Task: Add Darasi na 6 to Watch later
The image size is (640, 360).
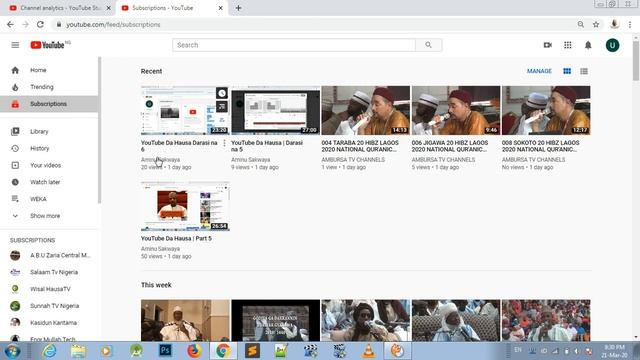Action: (222, 93)
